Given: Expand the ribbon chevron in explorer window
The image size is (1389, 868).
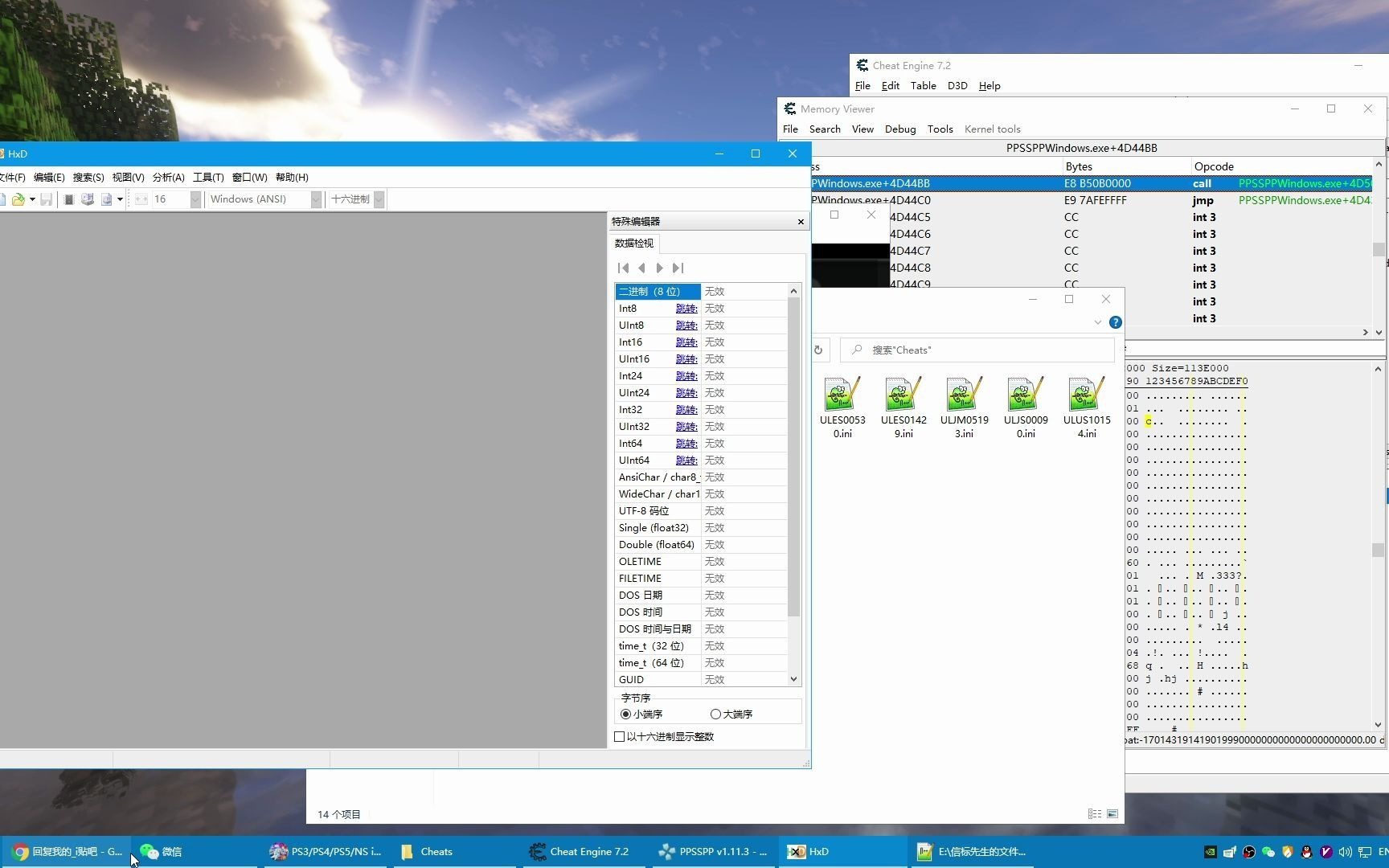Looking at the screenshot, I should pos(1097,322).
